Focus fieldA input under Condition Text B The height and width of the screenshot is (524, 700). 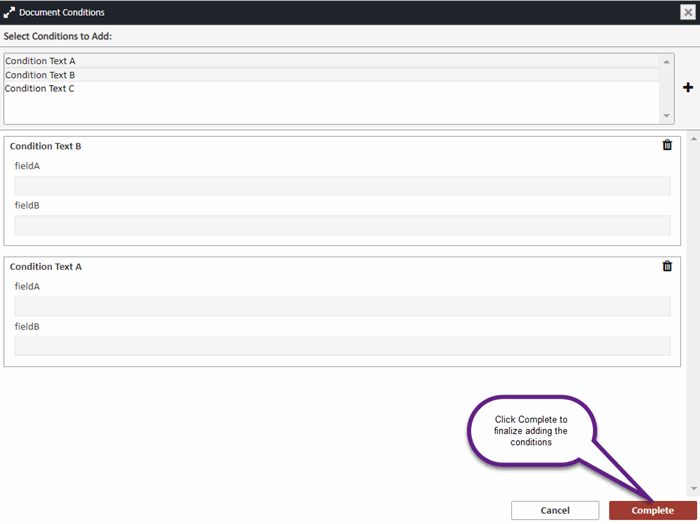(342, 186)
